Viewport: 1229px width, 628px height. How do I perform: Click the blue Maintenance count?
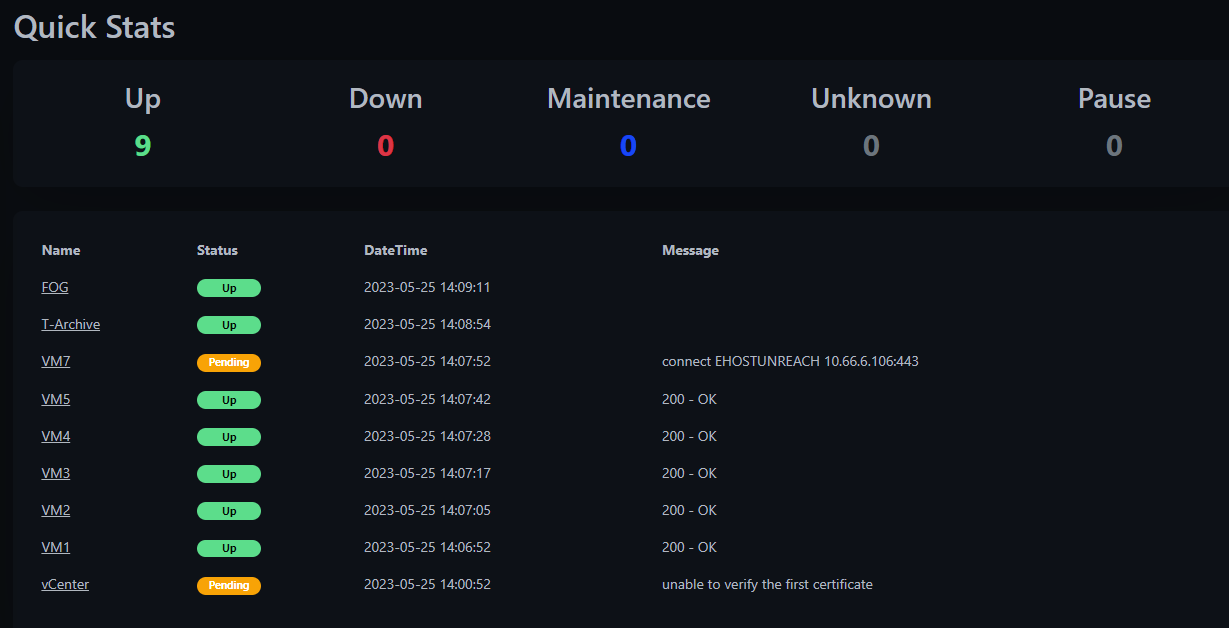[628, 146]
